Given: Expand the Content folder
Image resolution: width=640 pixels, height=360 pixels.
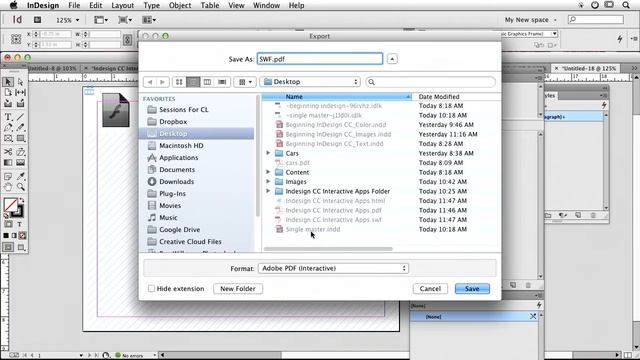Looking at the screenshot, I should pos(268,172).
